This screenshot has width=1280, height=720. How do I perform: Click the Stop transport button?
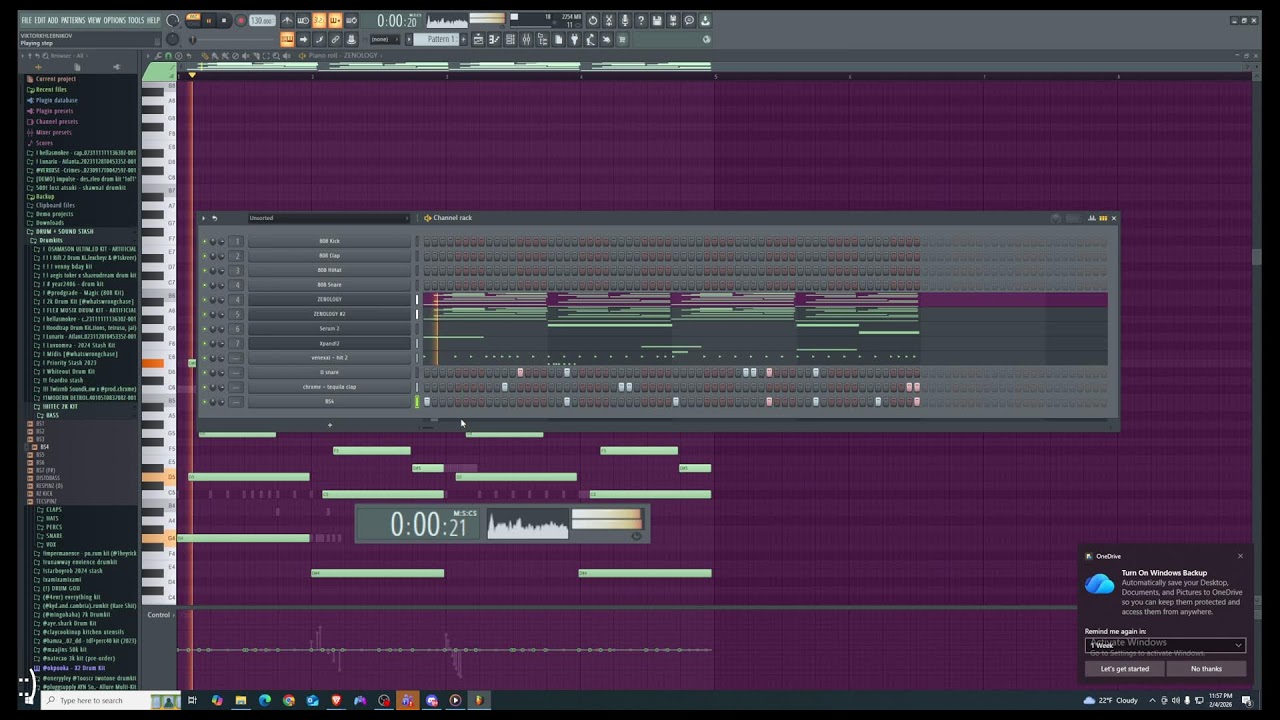tap(224, 20)
